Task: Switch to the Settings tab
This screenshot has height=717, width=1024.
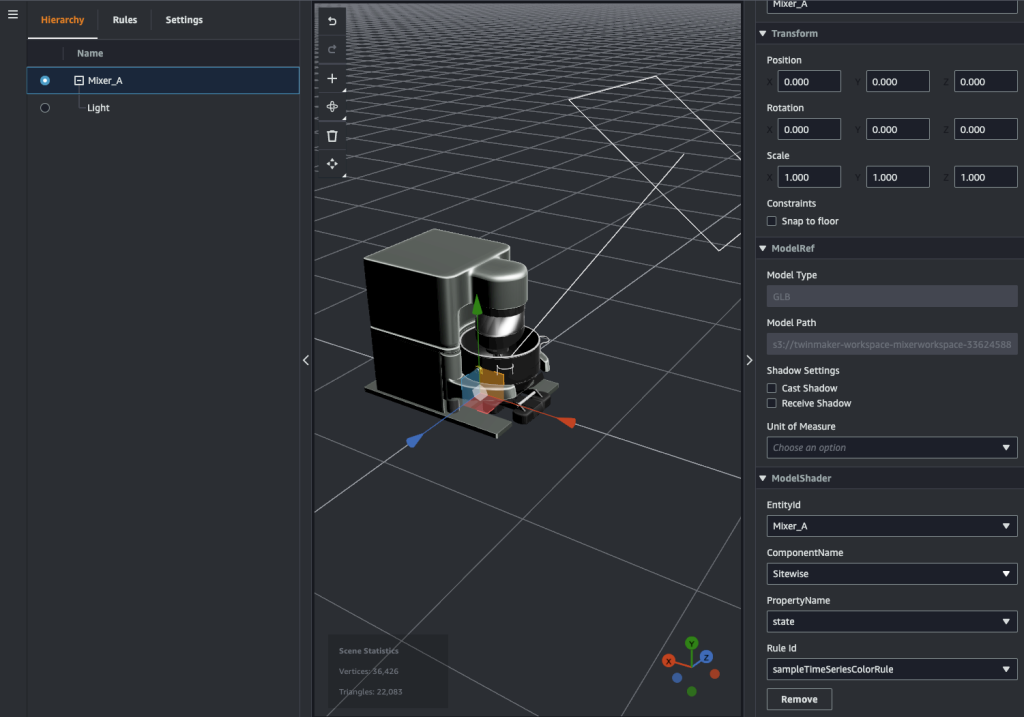Action: coord(184,20)
